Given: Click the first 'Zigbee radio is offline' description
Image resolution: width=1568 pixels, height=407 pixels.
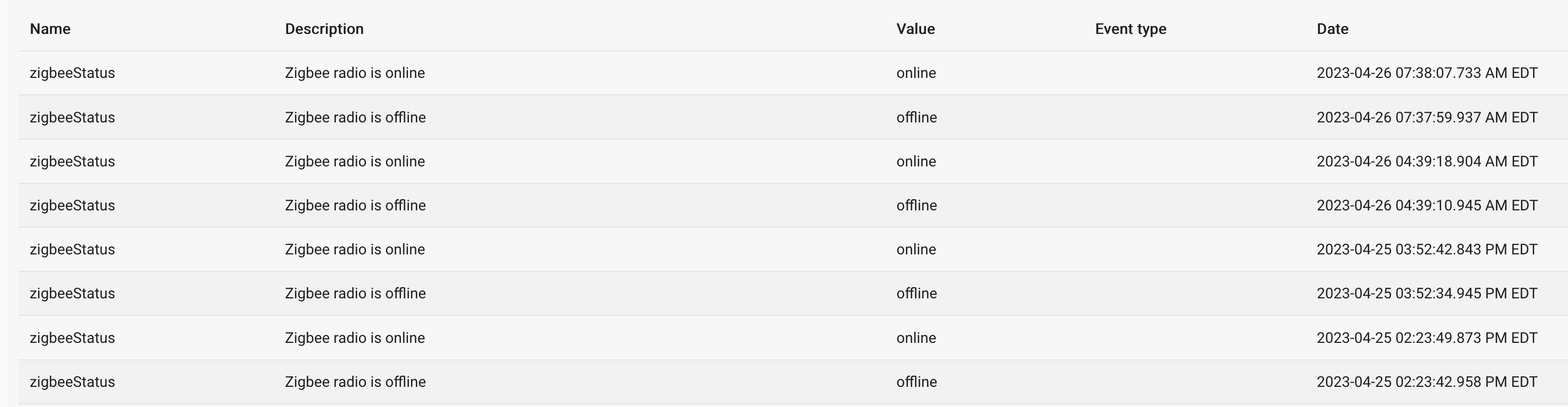Looking at the screenshot, I should [x=355, y=118].
